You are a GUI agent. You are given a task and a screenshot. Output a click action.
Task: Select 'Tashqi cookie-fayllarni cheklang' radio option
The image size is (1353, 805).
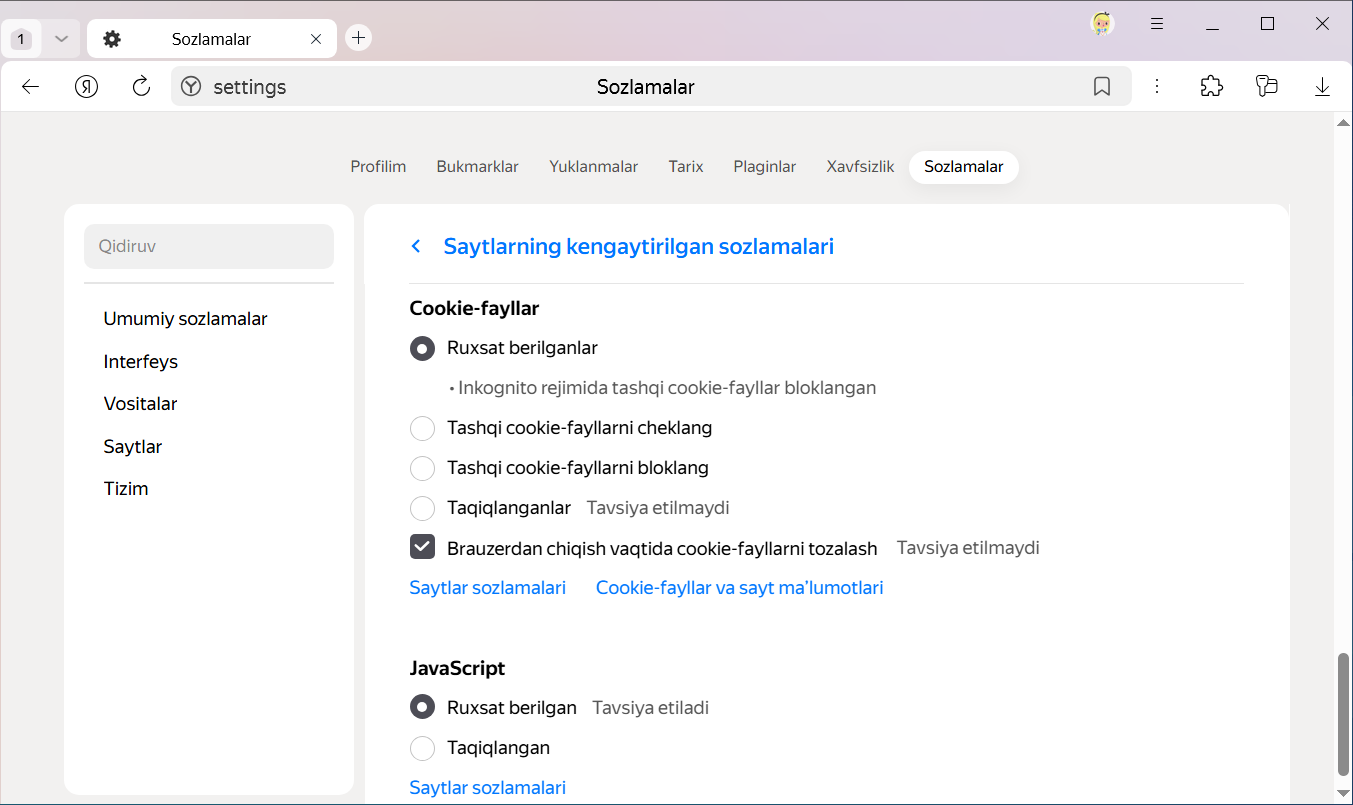point(423,428)
